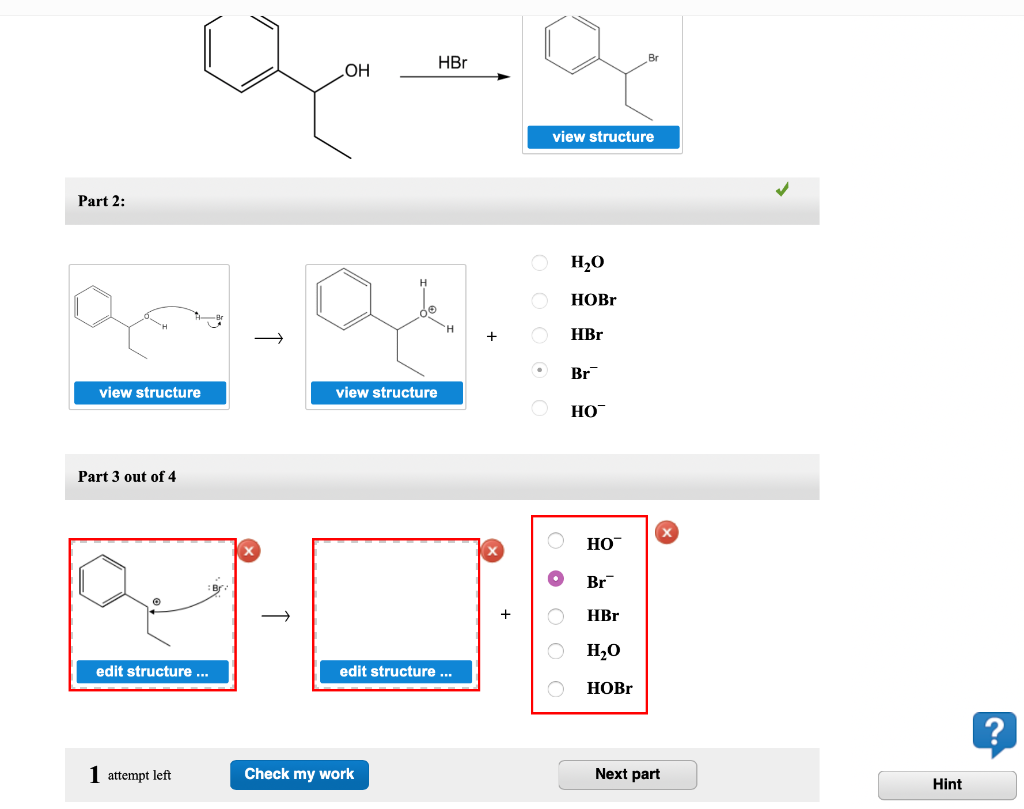This screenshot has width=1024, height=809.
Task: Remove the answer choices box via its red X
Action: click(x=666, y=532)
